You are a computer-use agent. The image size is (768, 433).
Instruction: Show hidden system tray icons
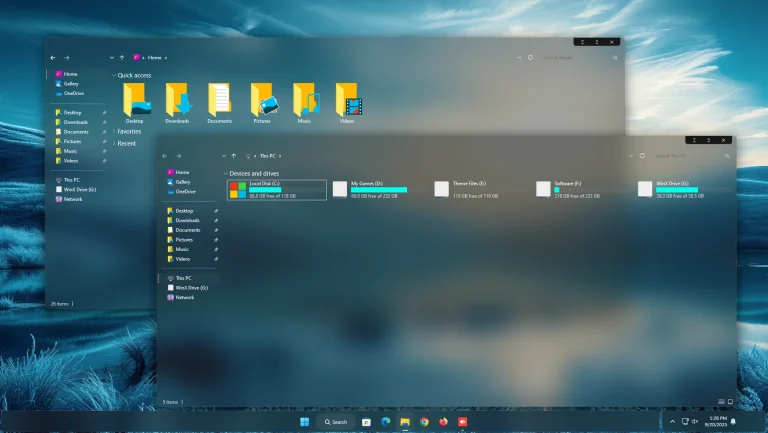click(672, 422)
